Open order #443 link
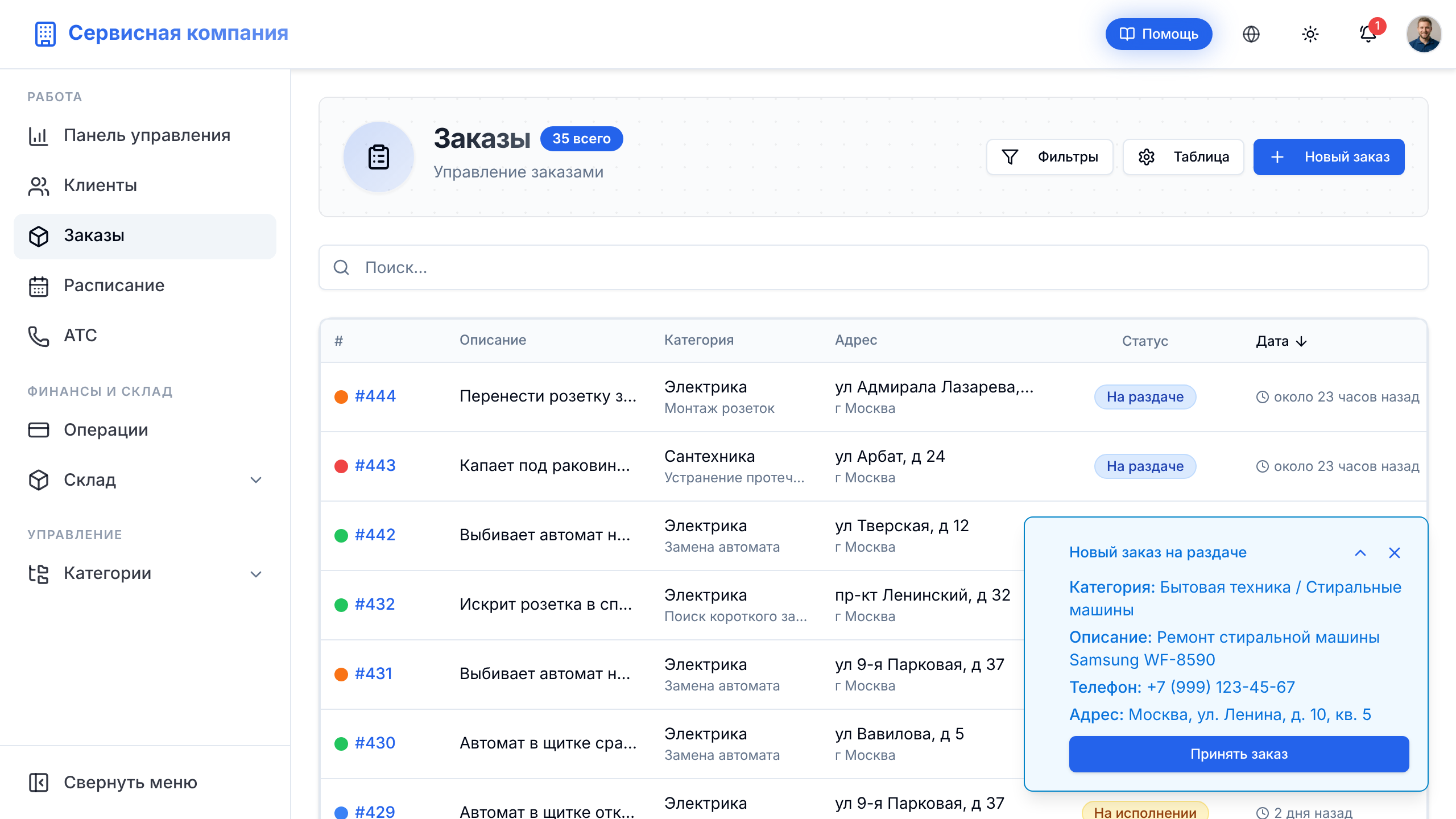1456x819 pixels. click(375, 466)
